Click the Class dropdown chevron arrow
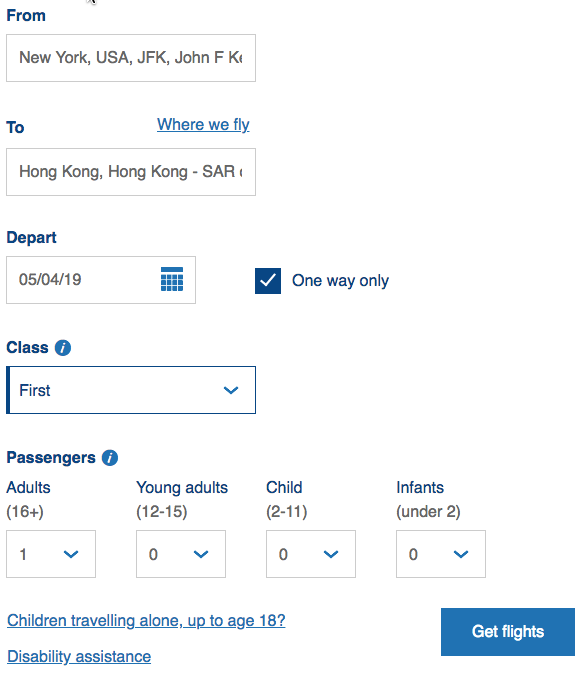Viewport: 580px width, 679px height. (x=231, y=390)
